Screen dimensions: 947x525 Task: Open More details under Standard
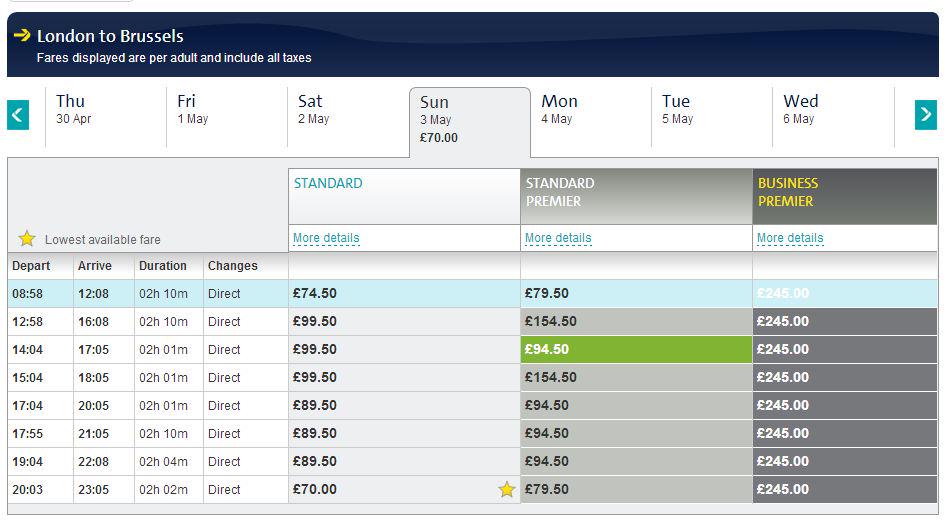[x=326, y=238]
